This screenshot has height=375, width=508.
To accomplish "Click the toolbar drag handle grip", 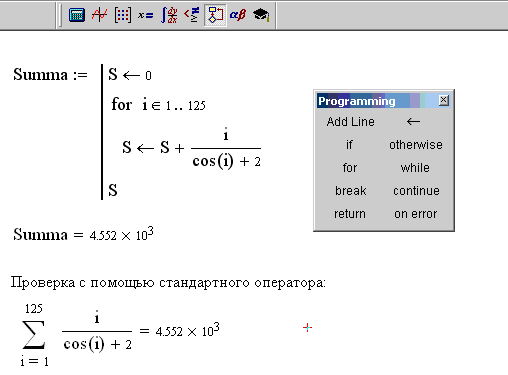I will (x=60, y=15).
